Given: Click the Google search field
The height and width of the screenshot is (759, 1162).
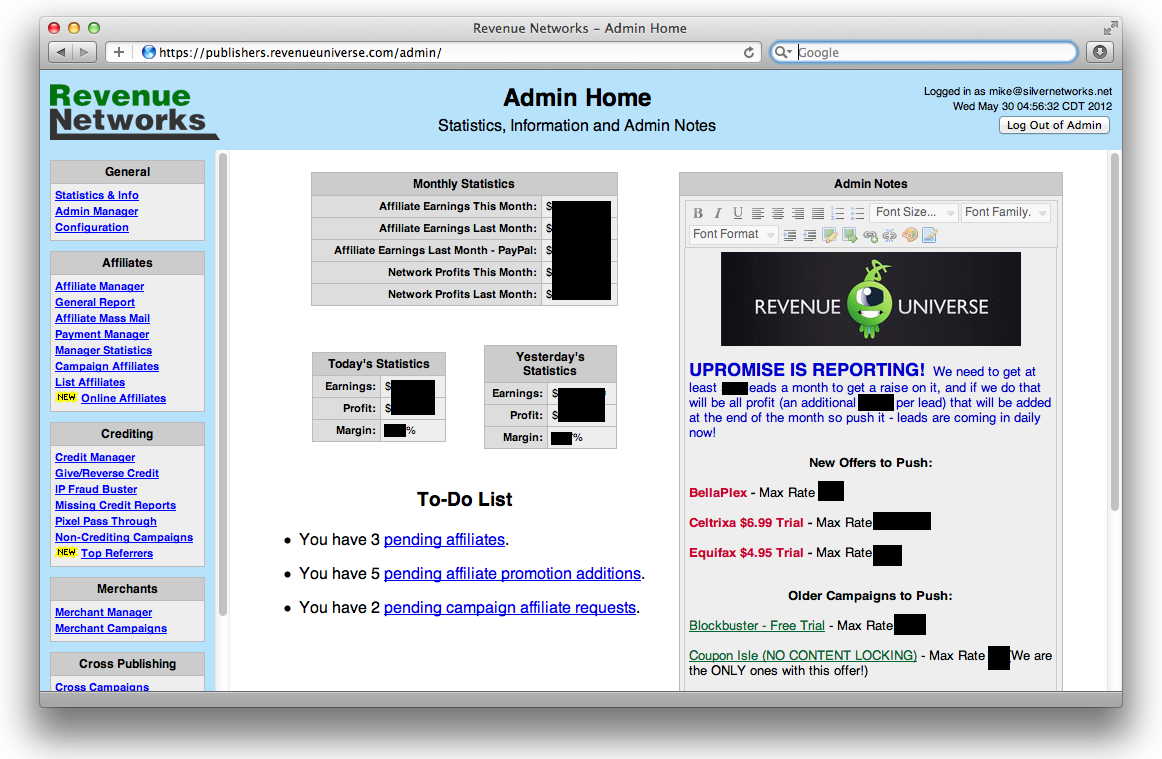Looking at the screenshot, I should 923,52.
